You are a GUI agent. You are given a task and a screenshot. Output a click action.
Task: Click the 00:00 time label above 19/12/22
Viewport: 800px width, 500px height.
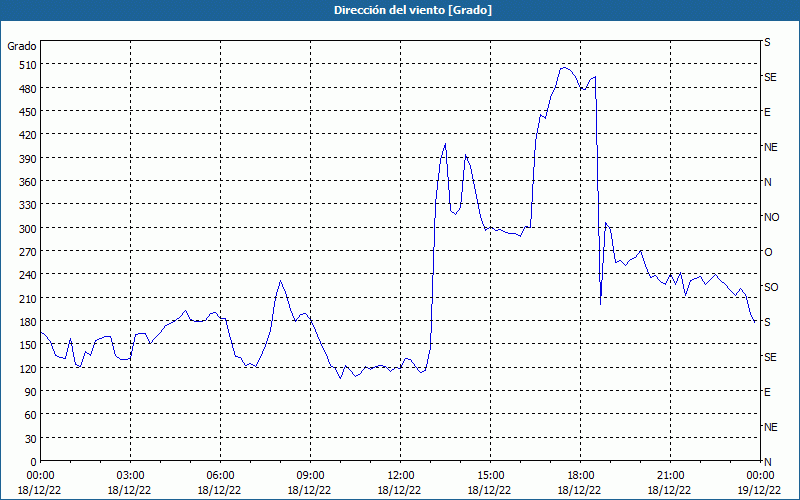point(760,476)
